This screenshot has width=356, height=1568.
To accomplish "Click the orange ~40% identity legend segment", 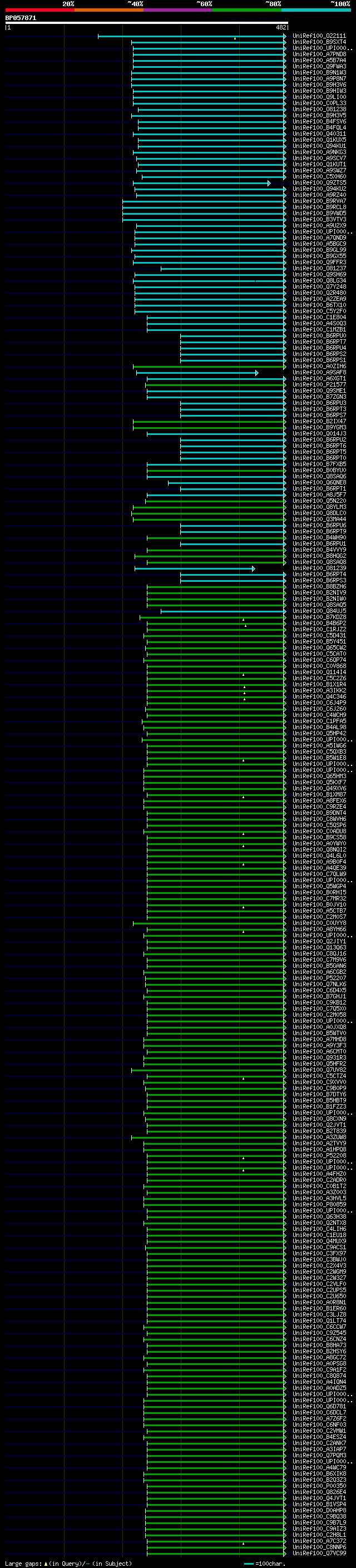I will click(109, 10).
